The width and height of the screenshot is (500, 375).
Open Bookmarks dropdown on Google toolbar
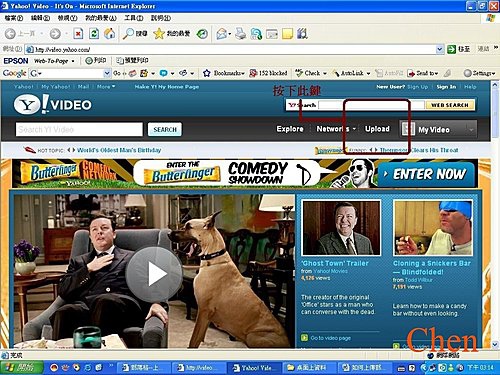pyautogui.click(x=243, y=73)
